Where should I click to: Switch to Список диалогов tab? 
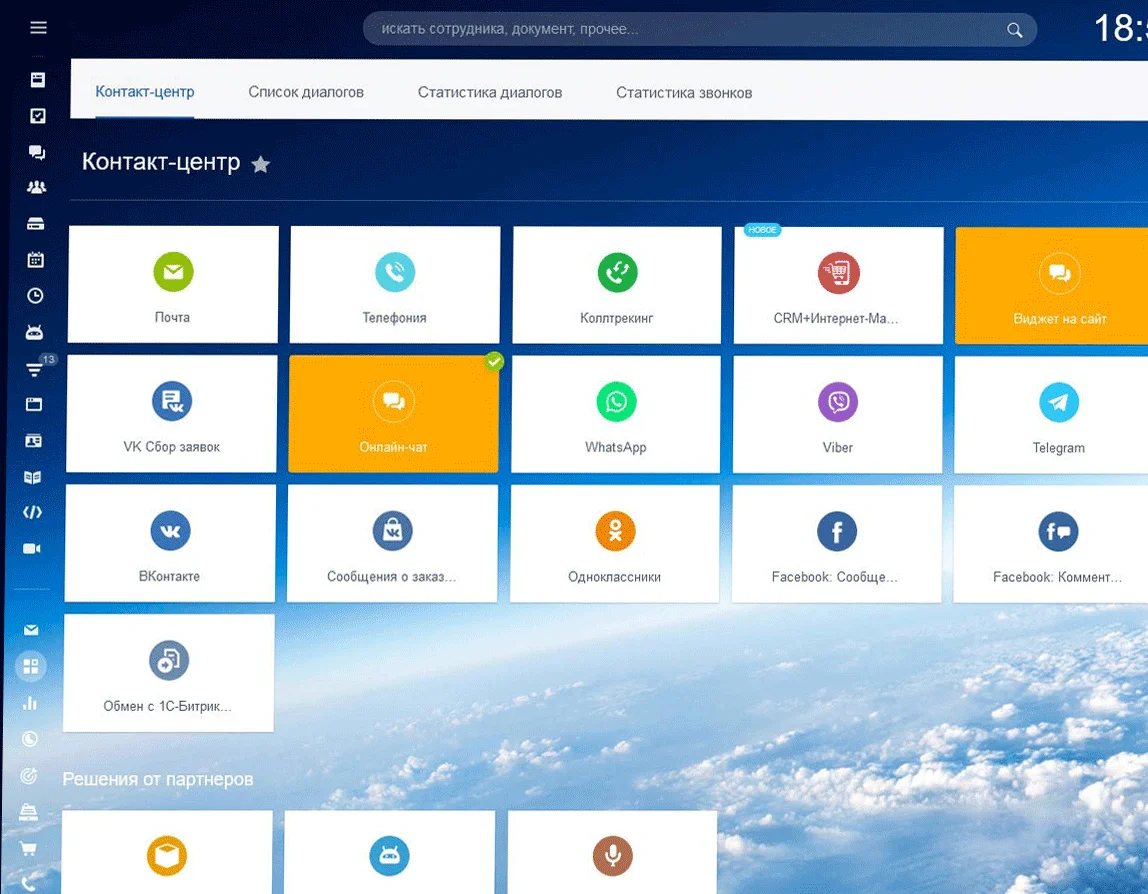(306, 93)
